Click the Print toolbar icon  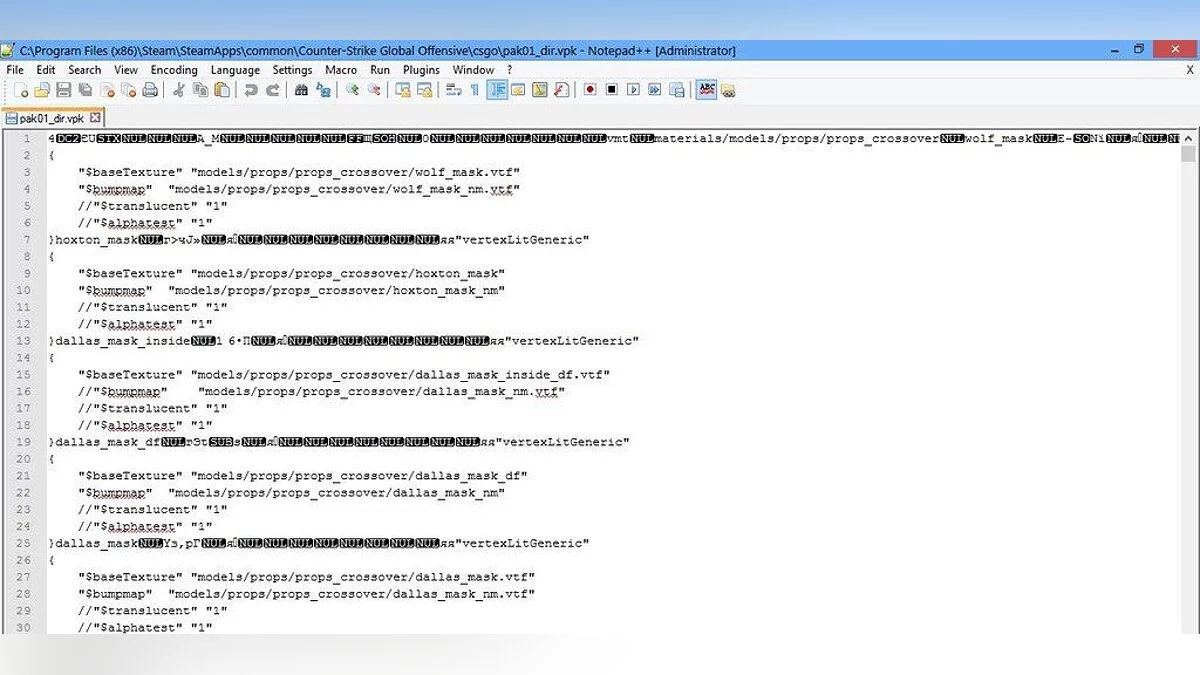point(150,90)
